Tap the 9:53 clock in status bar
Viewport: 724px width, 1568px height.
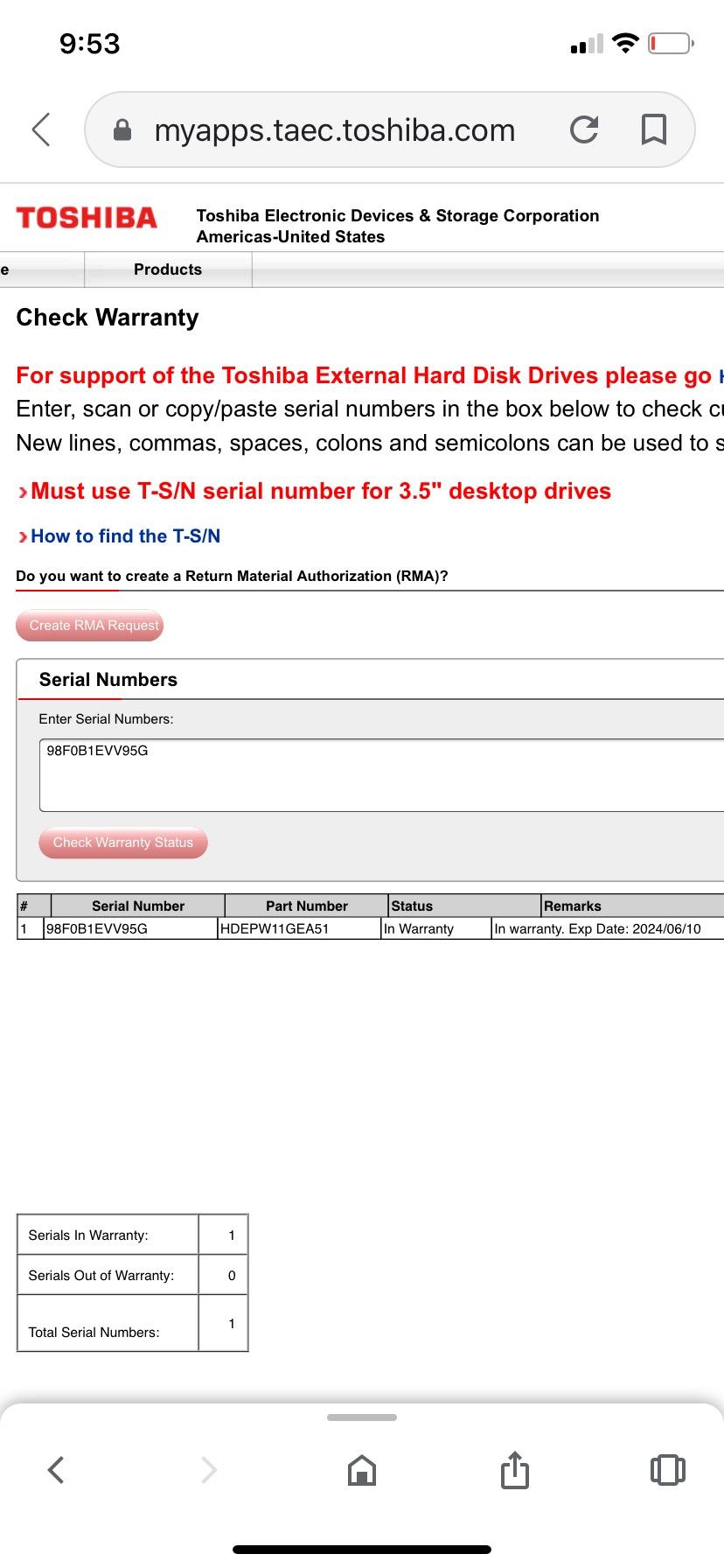click(x=89, y=43)
